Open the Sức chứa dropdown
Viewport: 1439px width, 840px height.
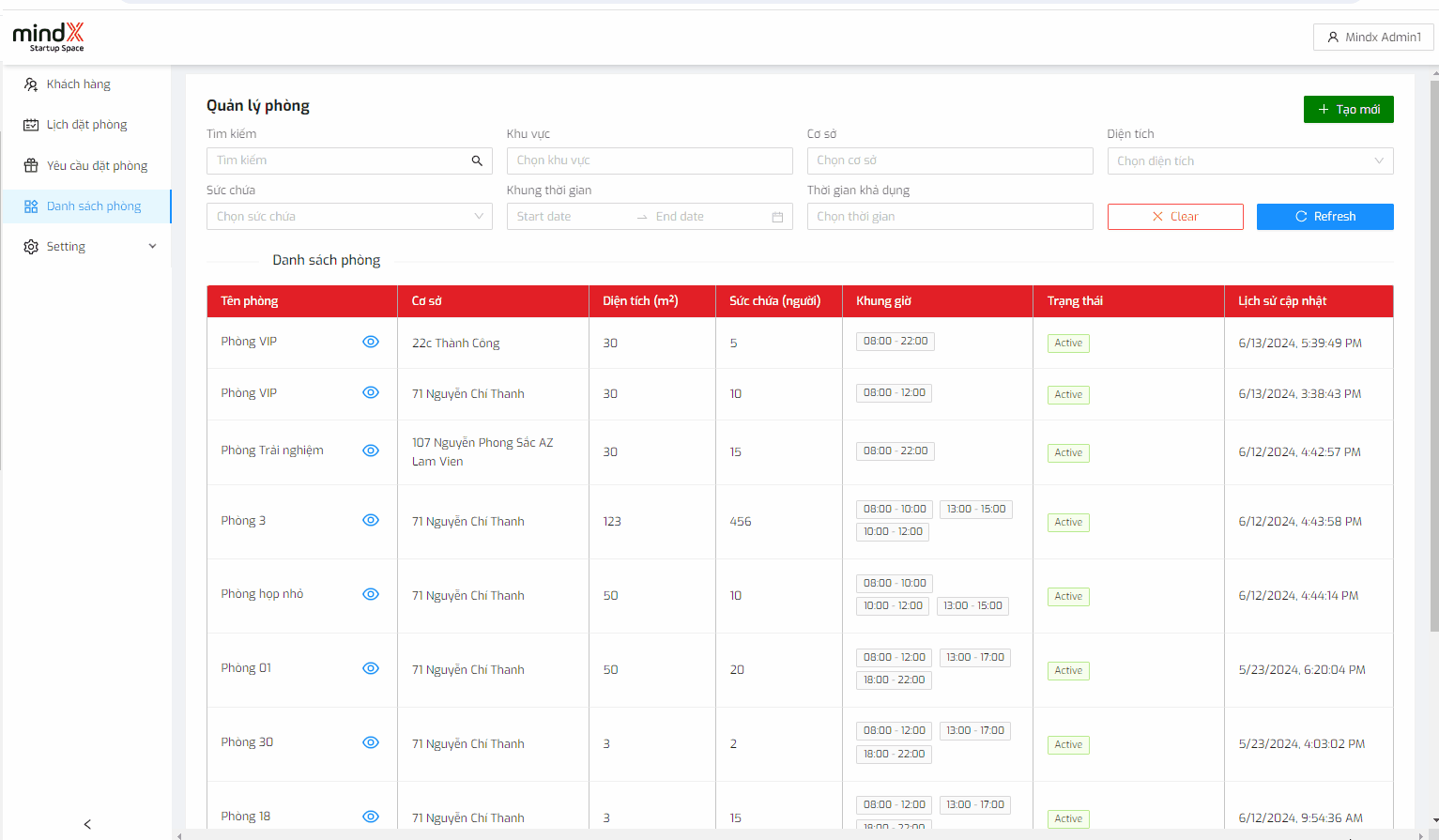coord(348,217)
